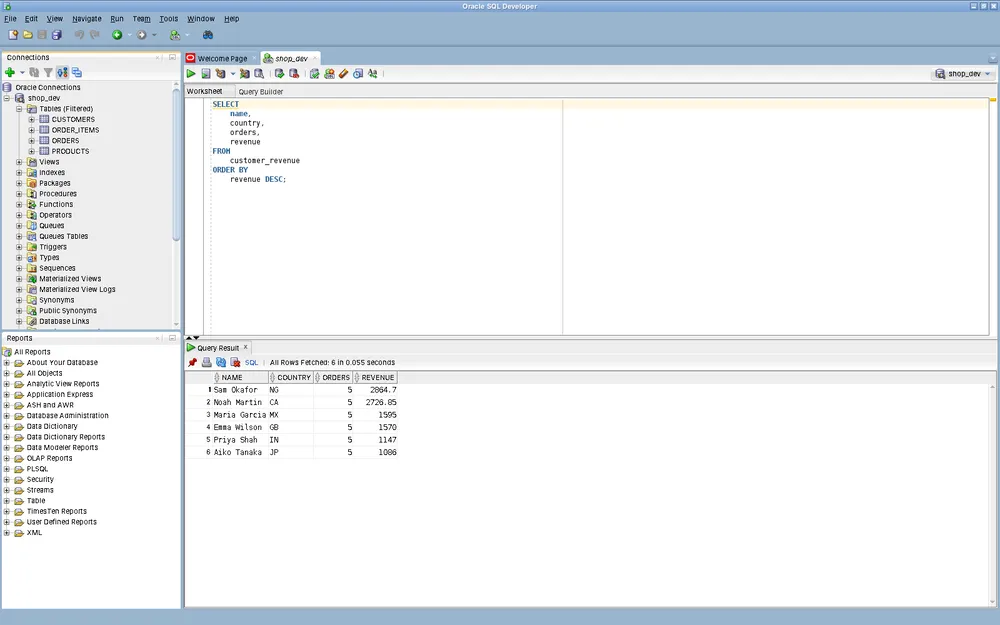Click the New file icon in main toolbar
1000x625 pixels.
click(13, 35)
